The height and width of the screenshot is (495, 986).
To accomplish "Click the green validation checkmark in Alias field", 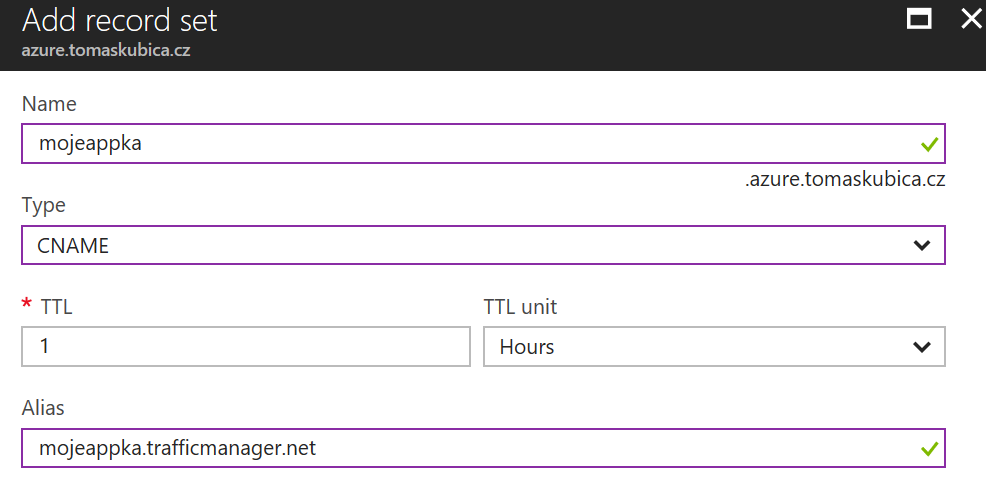I will click(x=929, y=448).
